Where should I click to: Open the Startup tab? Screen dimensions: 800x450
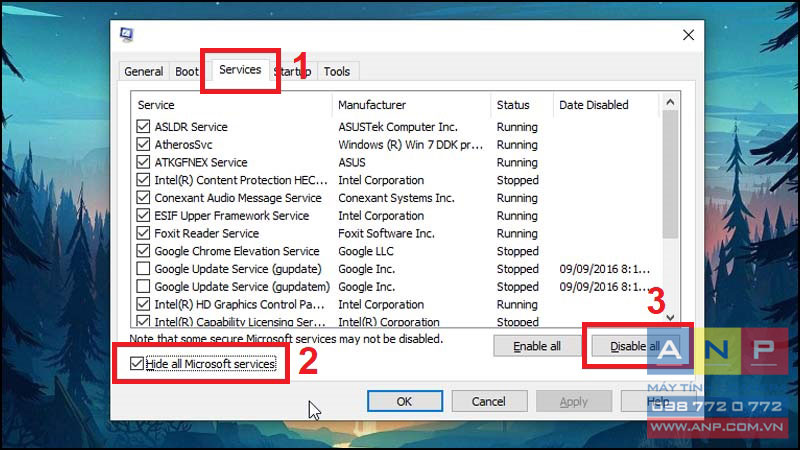click(292, 71)
